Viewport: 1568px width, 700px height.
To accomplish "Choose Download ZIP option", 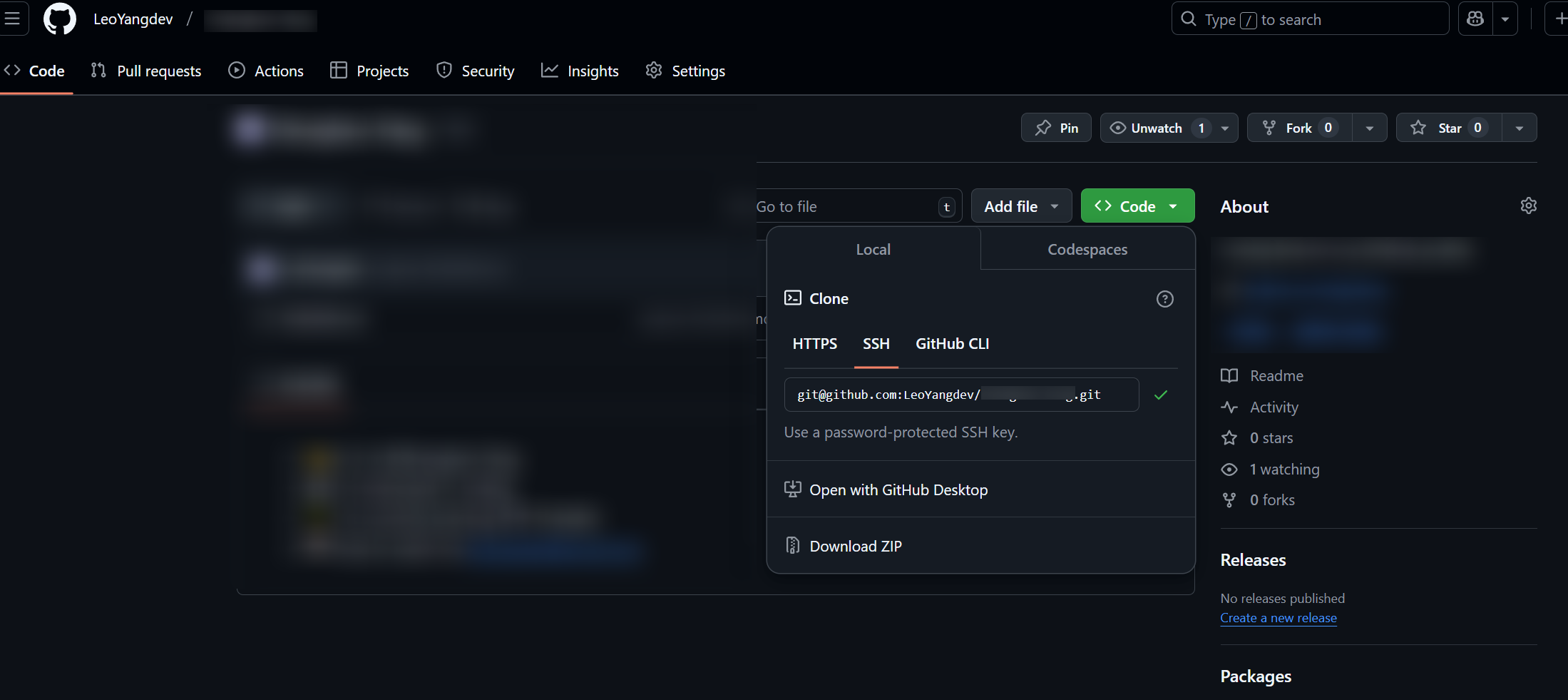I will tap(855, 546).
